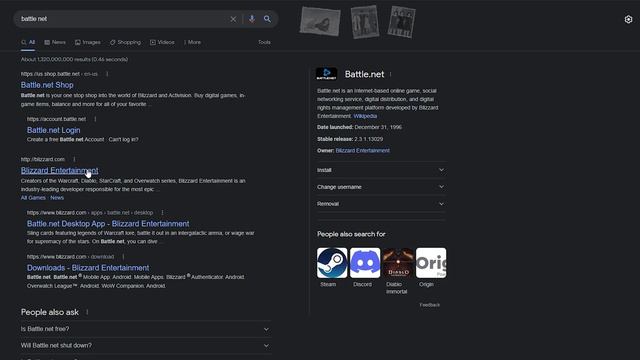The height and width of the screenshot is (360, 640).
Task: Click 'Date launched' line in panel
Action: [x=359, y=127]
